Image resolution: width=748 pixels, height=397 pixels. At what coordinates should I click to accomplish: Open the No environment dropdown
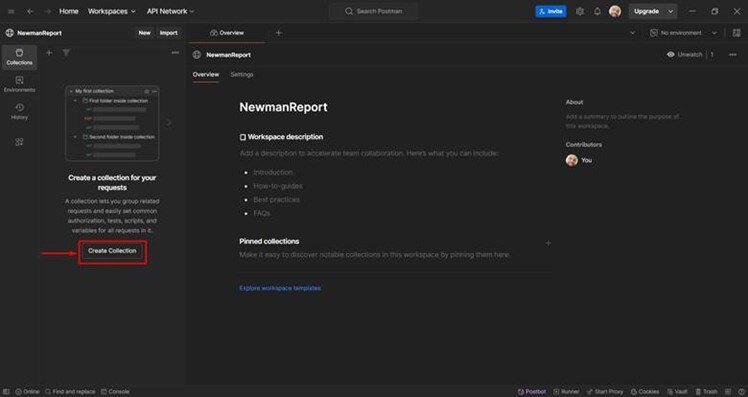[683, 33]
